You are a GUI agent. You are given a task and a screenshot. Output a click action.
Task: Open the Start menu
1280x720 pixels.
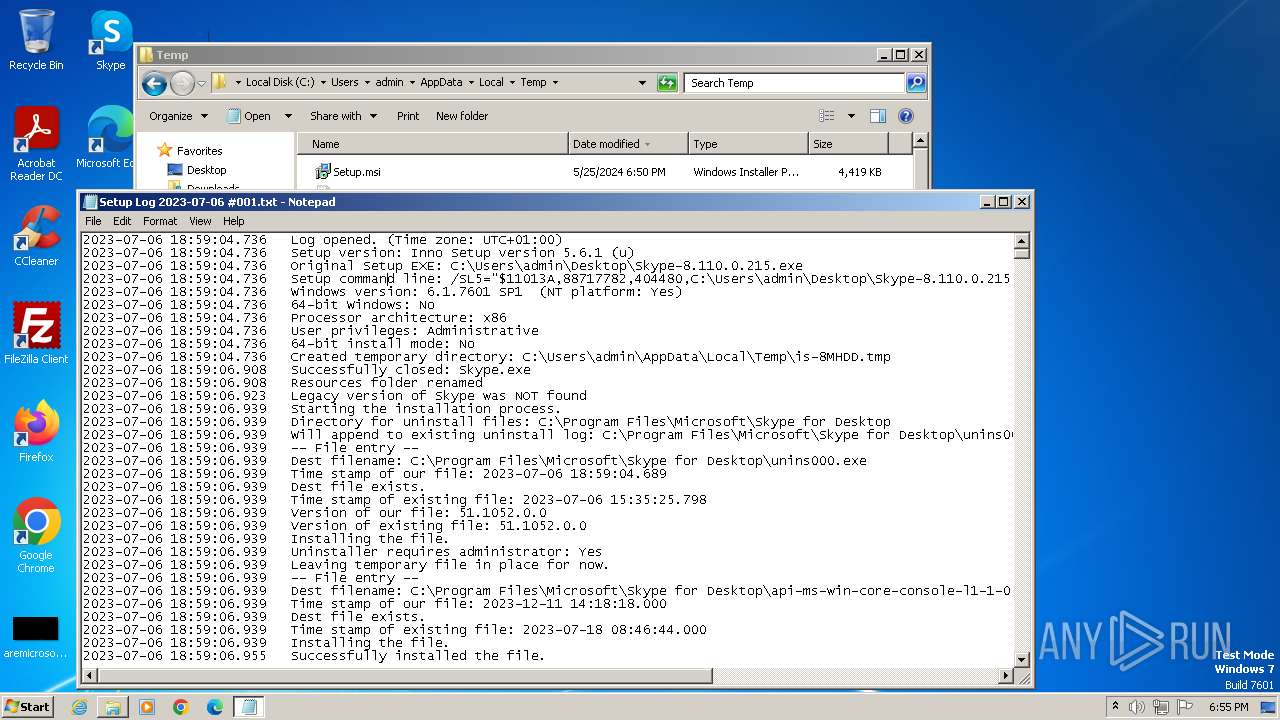point(28,707)
